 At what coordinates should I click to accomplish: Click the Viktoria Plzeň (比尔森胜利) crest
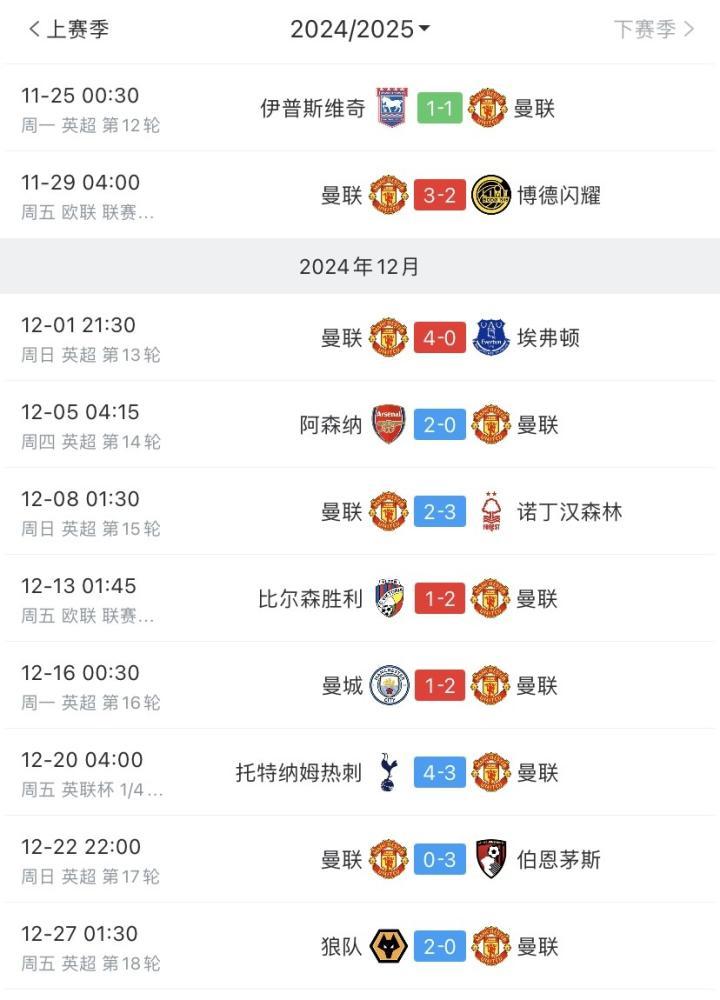[x=390, y=599]
